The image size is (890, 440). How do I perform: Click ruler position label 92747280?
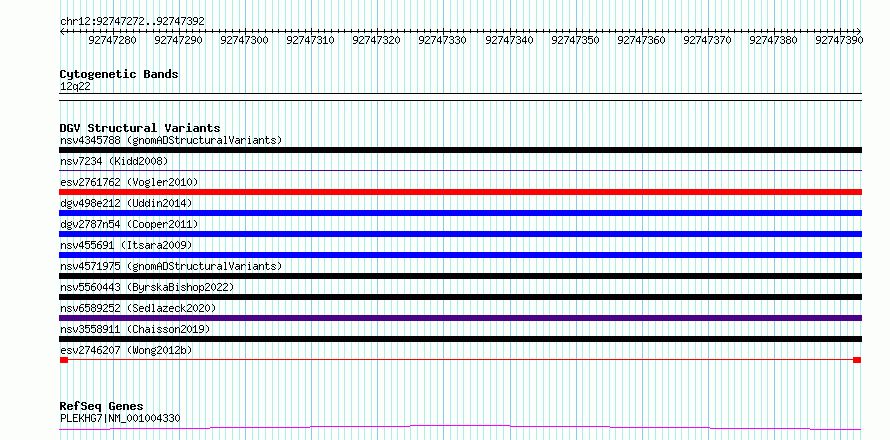point(112,40)
